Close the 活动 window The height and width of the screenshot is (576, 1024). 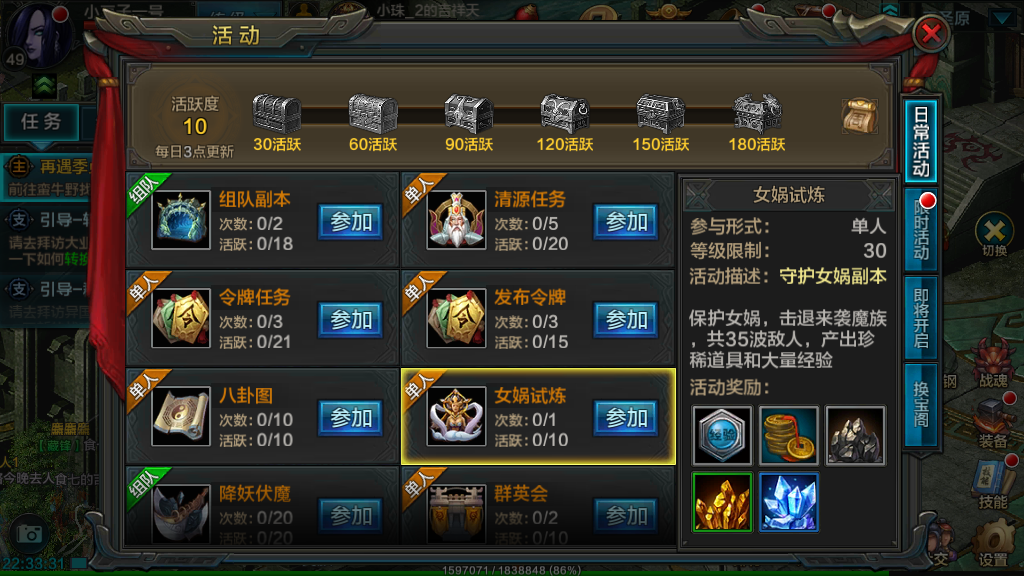[x=931, y=33]
